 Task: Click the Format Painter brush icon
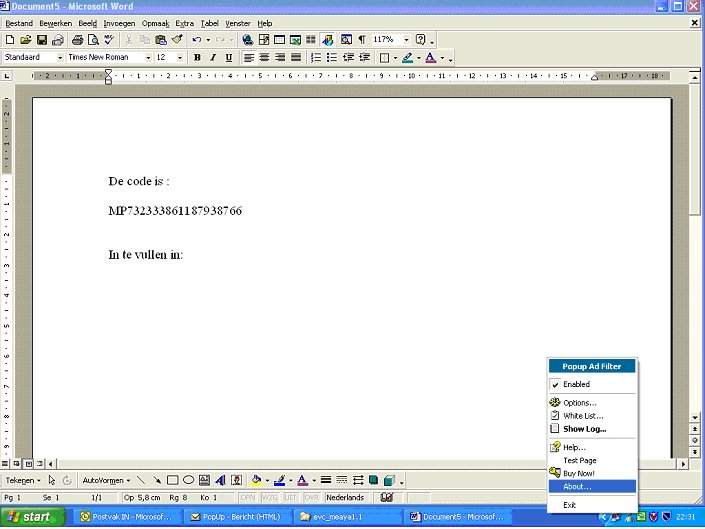[x=177, y=40]
